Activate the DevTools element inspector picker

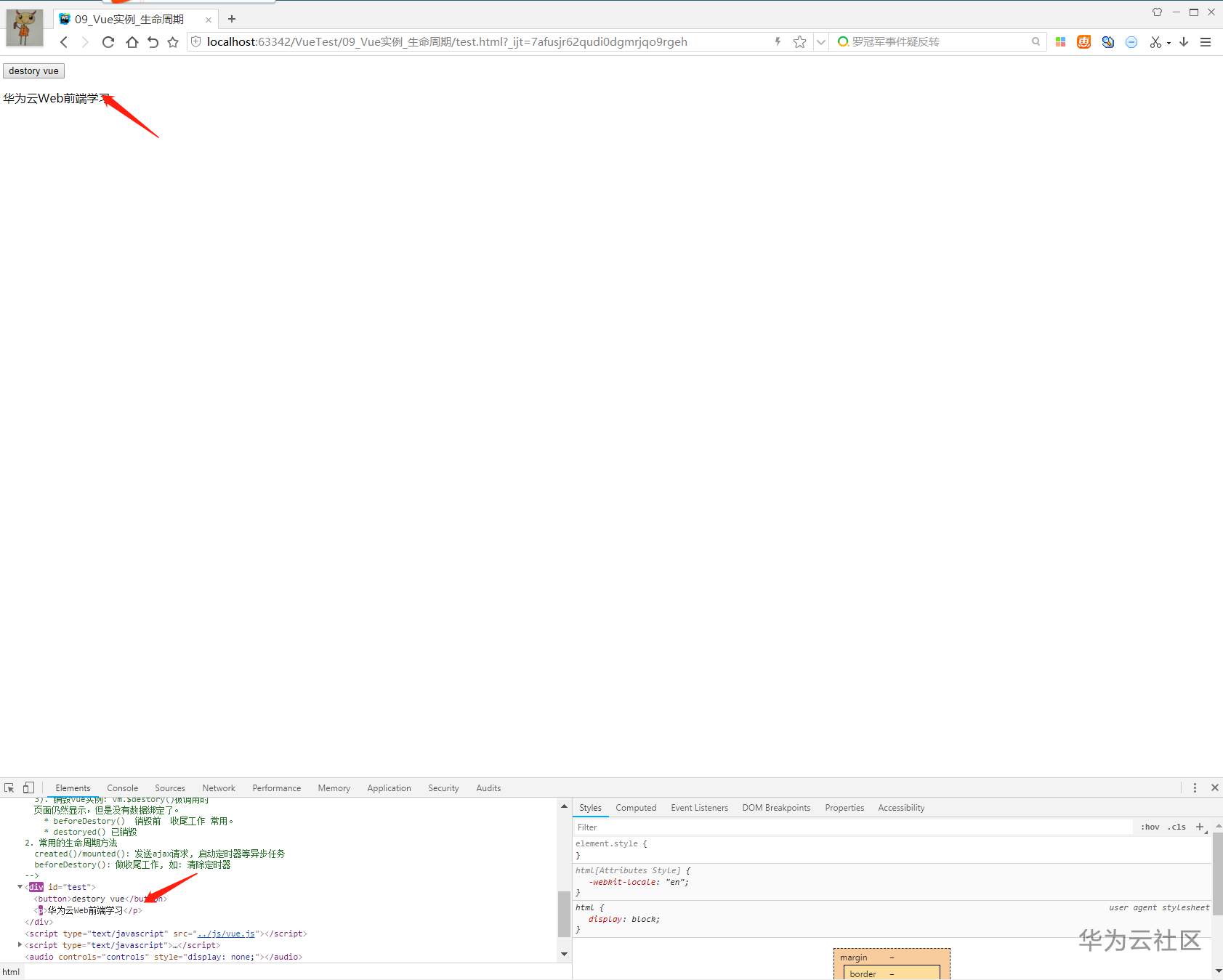[x=9, y=787]
